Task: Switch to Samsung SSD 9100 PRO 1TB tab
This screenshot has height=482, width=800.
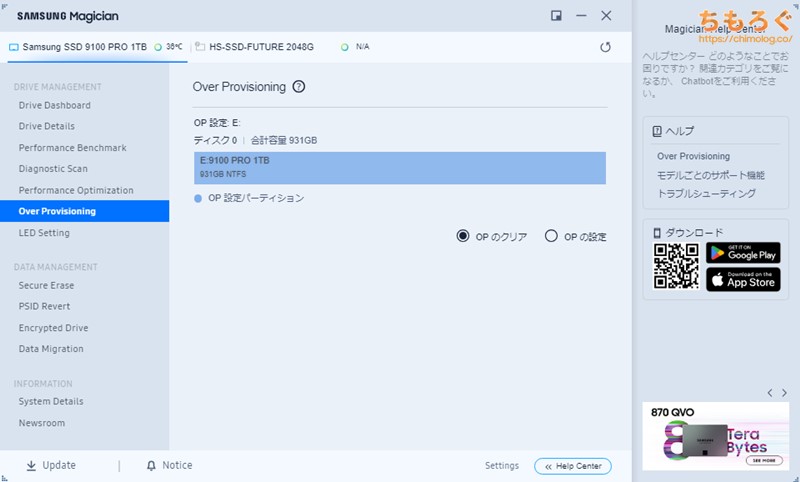Action: (x=97, y=47)
